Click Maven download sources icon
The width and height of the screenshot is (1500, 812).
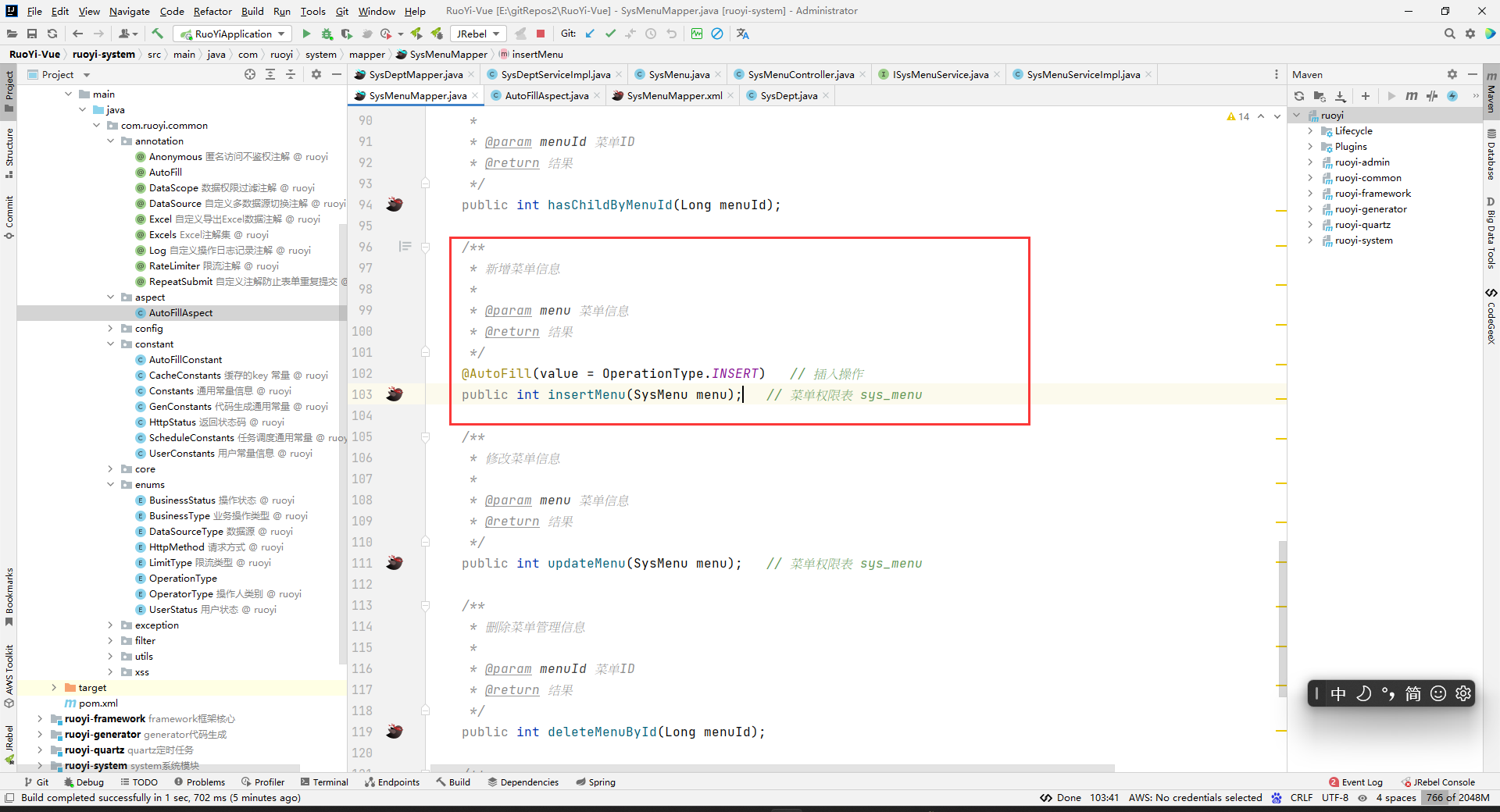1341,96
